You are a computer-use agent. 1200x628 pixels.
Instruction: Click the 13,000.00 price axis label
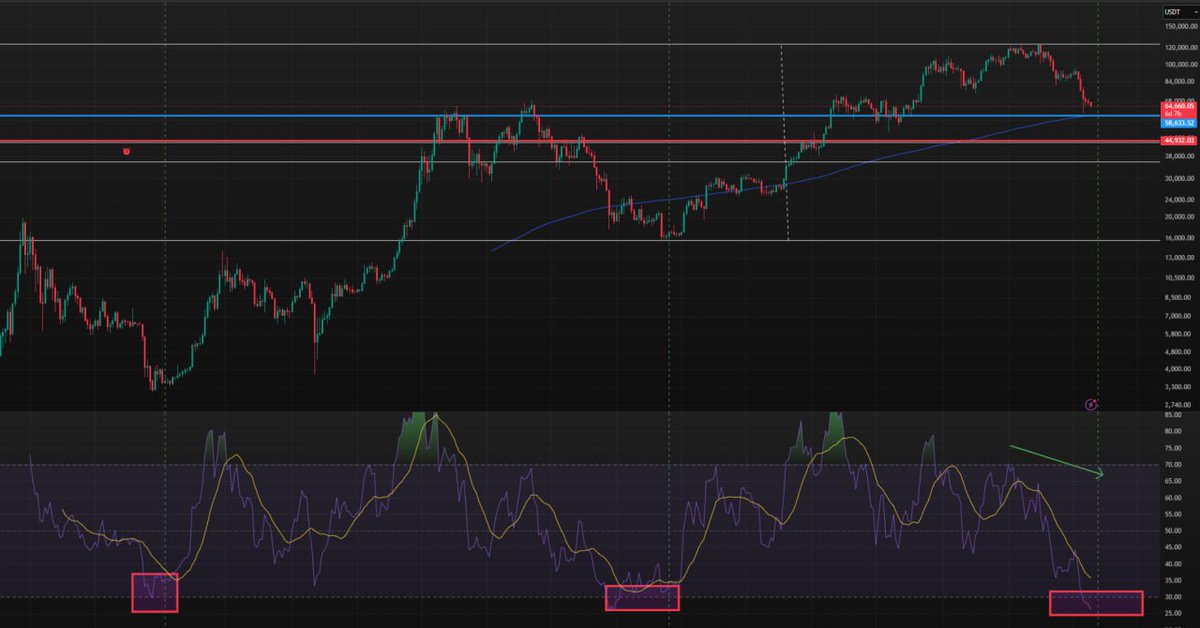click(1181, 257)
